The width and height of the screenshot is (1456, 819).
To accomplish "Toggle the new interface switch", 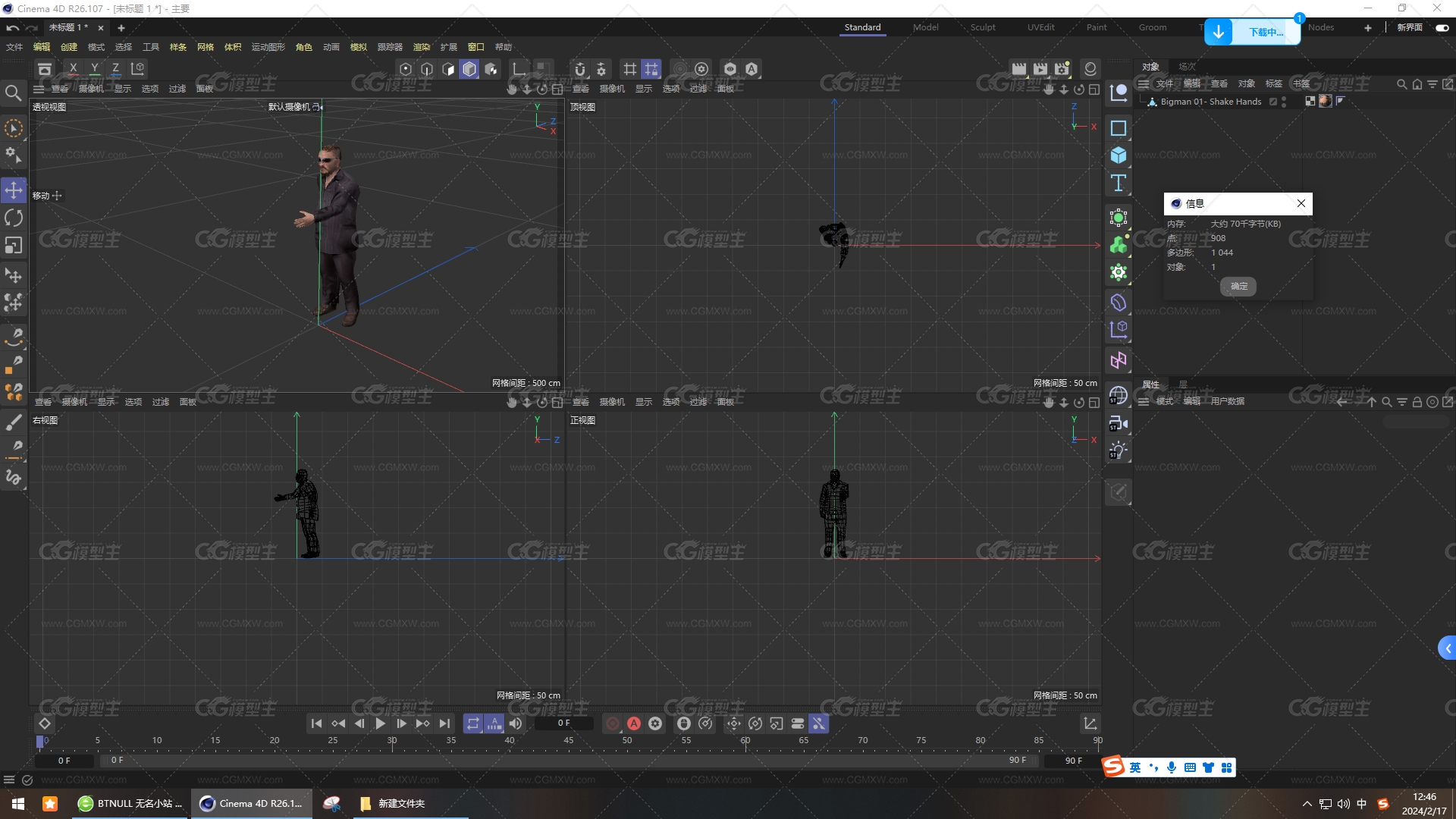I will point(1442,27).
